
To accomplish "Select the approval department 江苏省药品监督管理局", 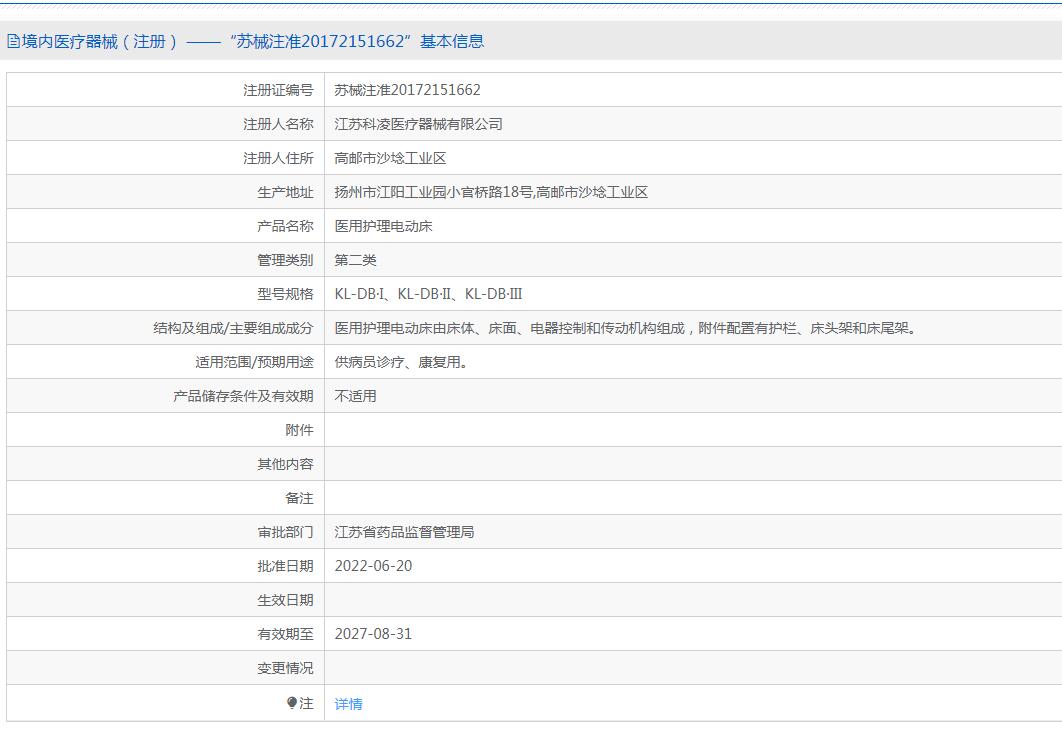I will pos(404,532).
